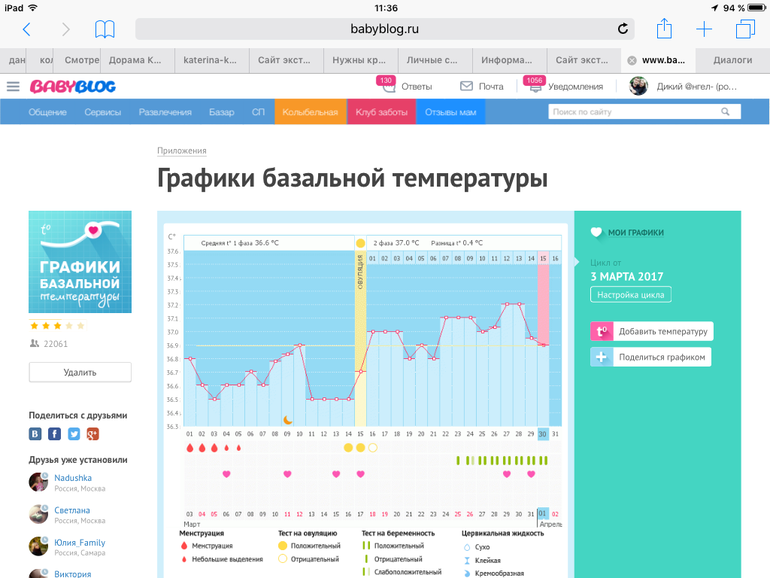Image resolution: width=770 pixels, height=578 pixels.
Task: Select day 30 on the chart axis
Action: tap(543, 434)
